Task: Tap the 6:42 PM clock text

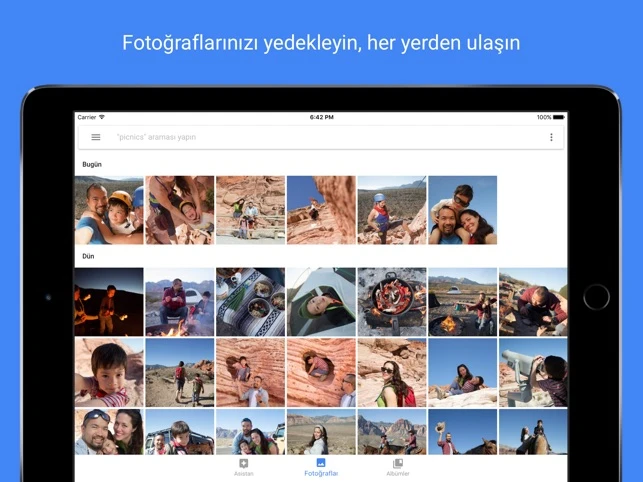Action: pyautogui.click(x=322, y=117)
